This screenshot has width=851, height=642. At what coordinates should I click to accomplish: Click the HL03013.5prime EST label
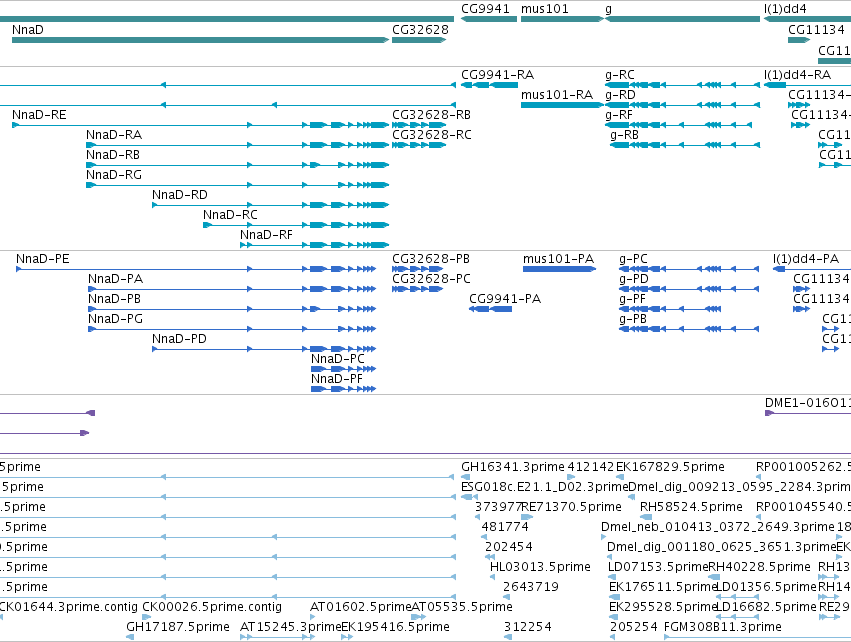click(540, 568)
